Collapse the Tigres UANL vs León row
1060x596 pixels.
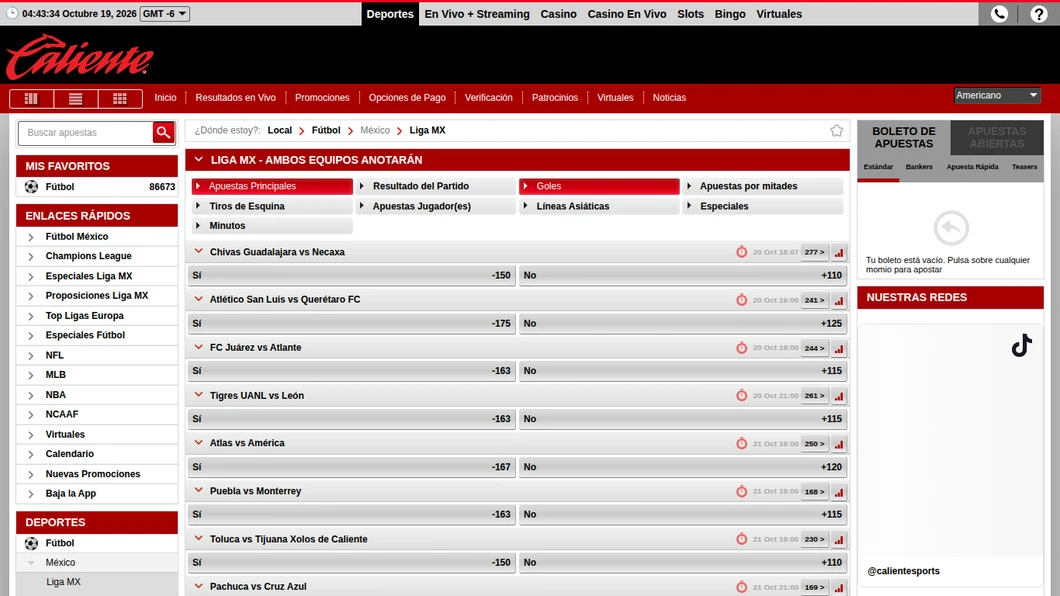tap(198, 395)
